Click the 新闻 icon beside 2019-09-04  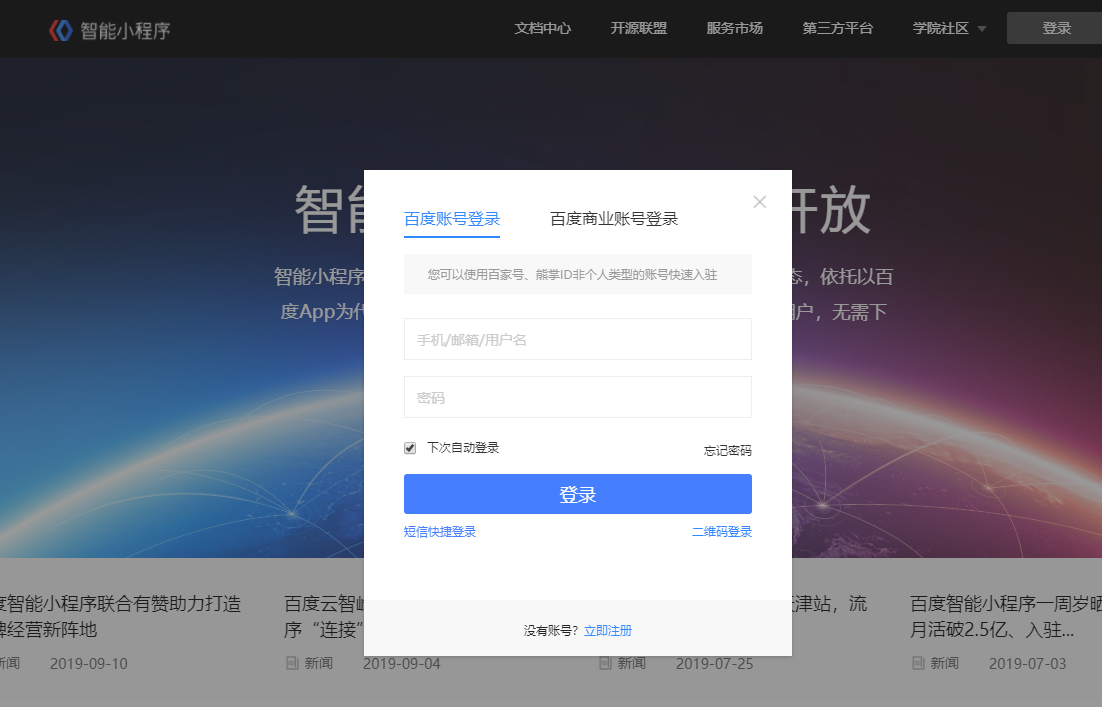point(292,663)
